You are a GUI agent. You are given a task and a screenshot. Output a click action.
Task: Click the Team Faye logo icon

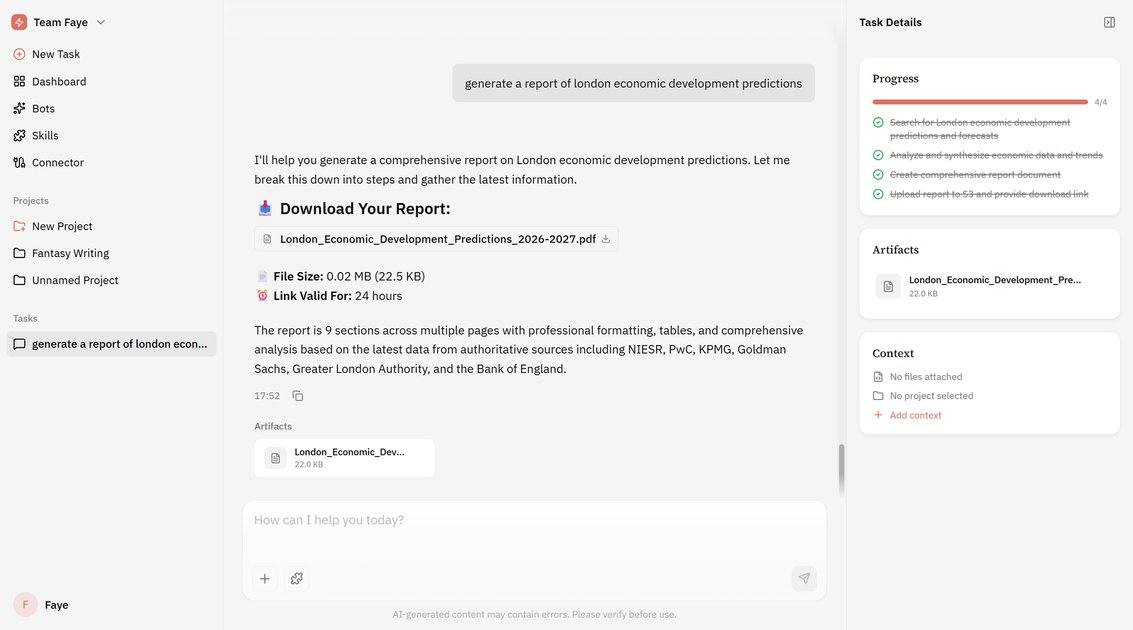pyautogui.click(x=19, y=22)
